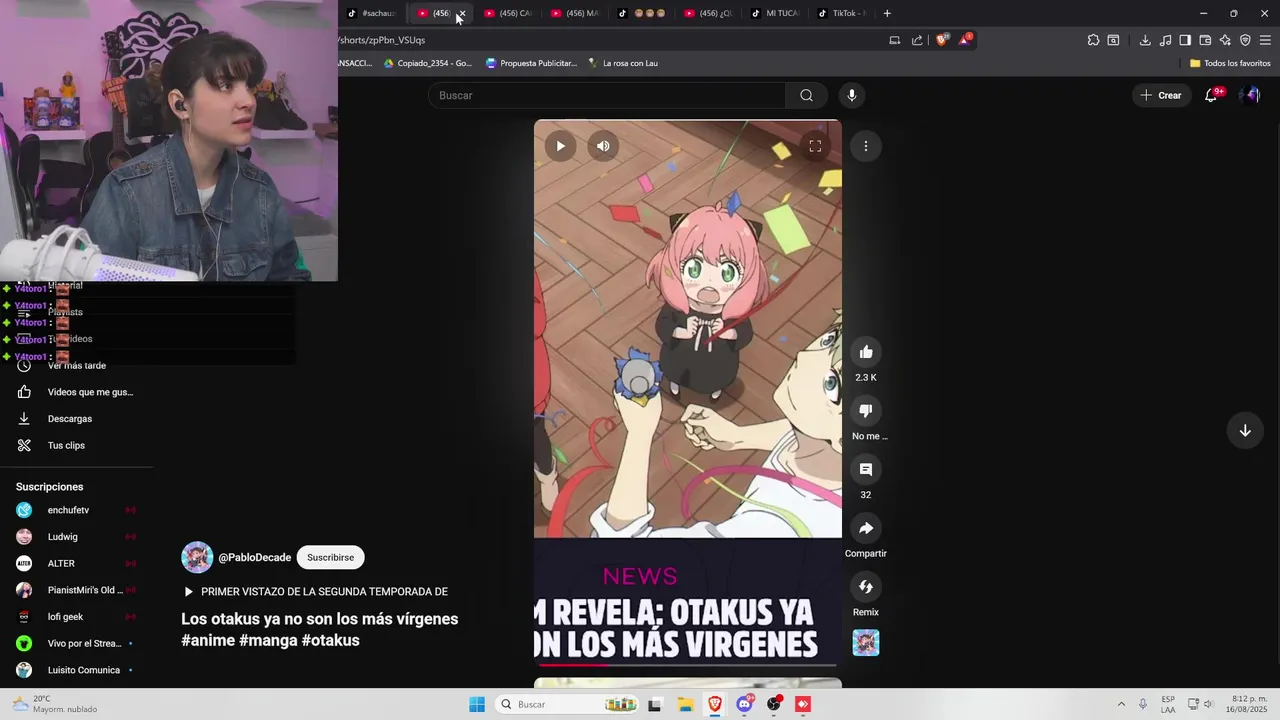The width and height of the screenshot is (1280, 720).
Task: Open the Luisito Comunica subscription
Action: click(x=76, y=670)
